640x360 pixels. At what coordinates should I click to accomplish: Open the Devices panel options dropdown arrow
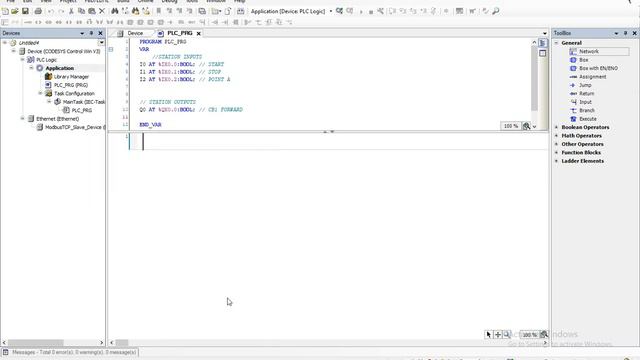(82, 33)
